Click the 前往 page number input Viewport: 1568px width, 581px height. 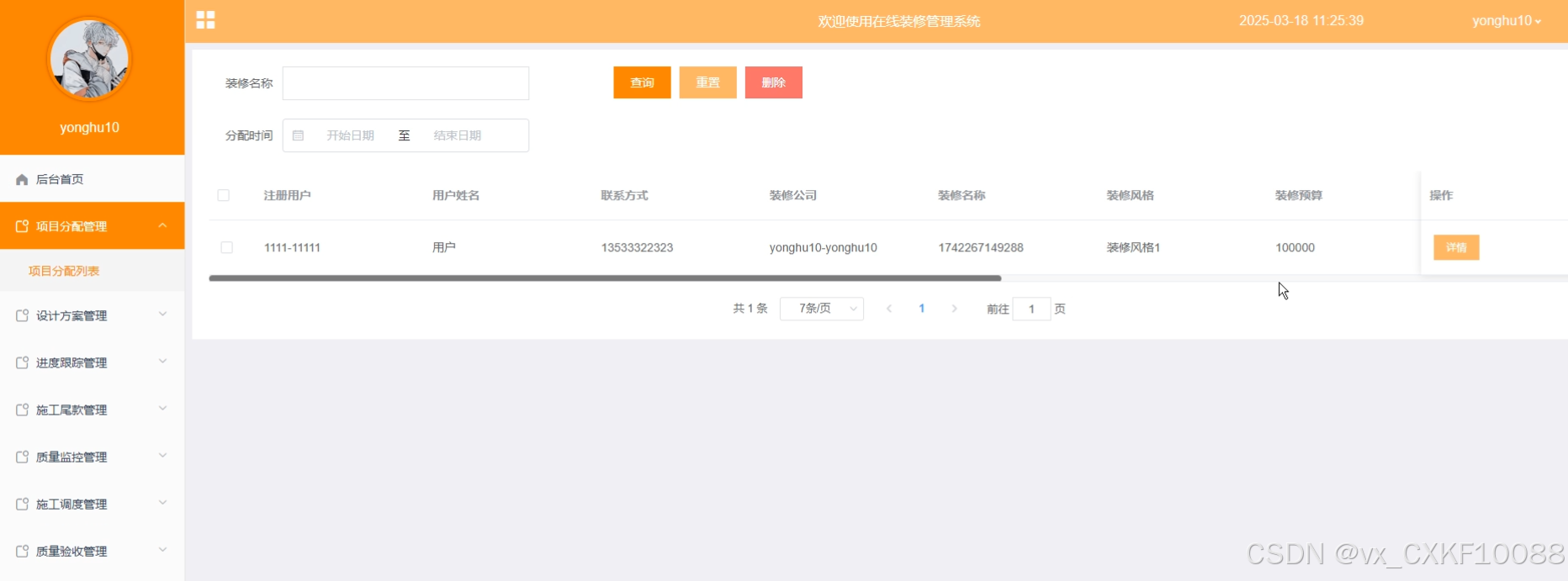[x=1031, y=309]
